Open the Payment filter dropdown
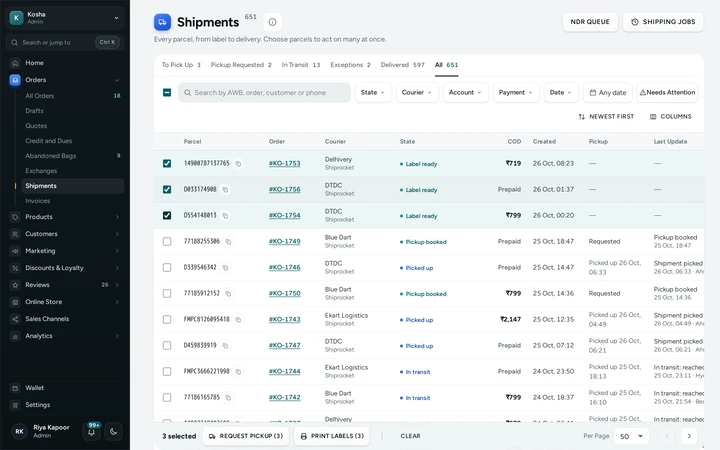The image size is (720, 450). [516, 93]
